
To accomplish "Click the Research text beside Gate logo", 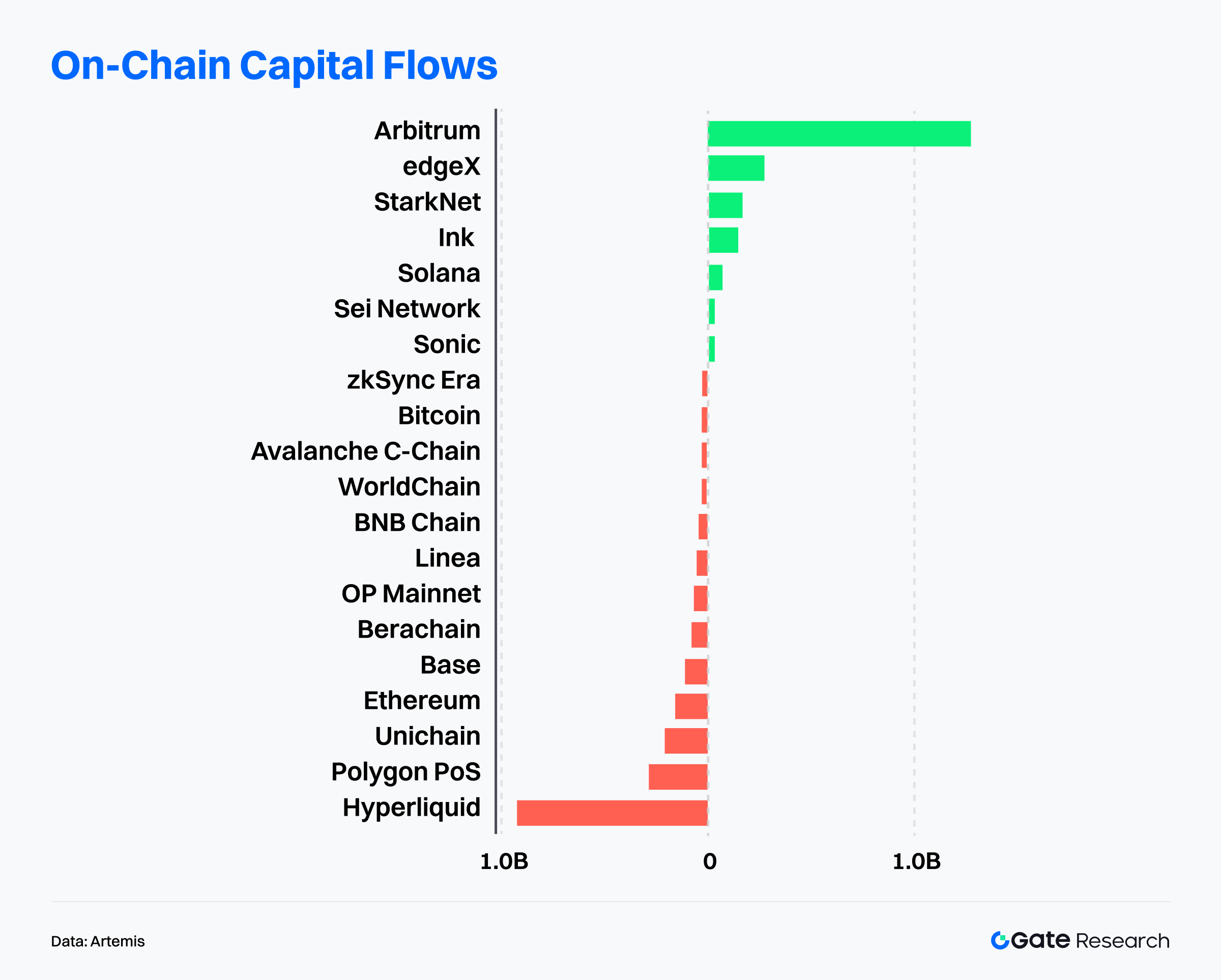I will [1122, 941].
